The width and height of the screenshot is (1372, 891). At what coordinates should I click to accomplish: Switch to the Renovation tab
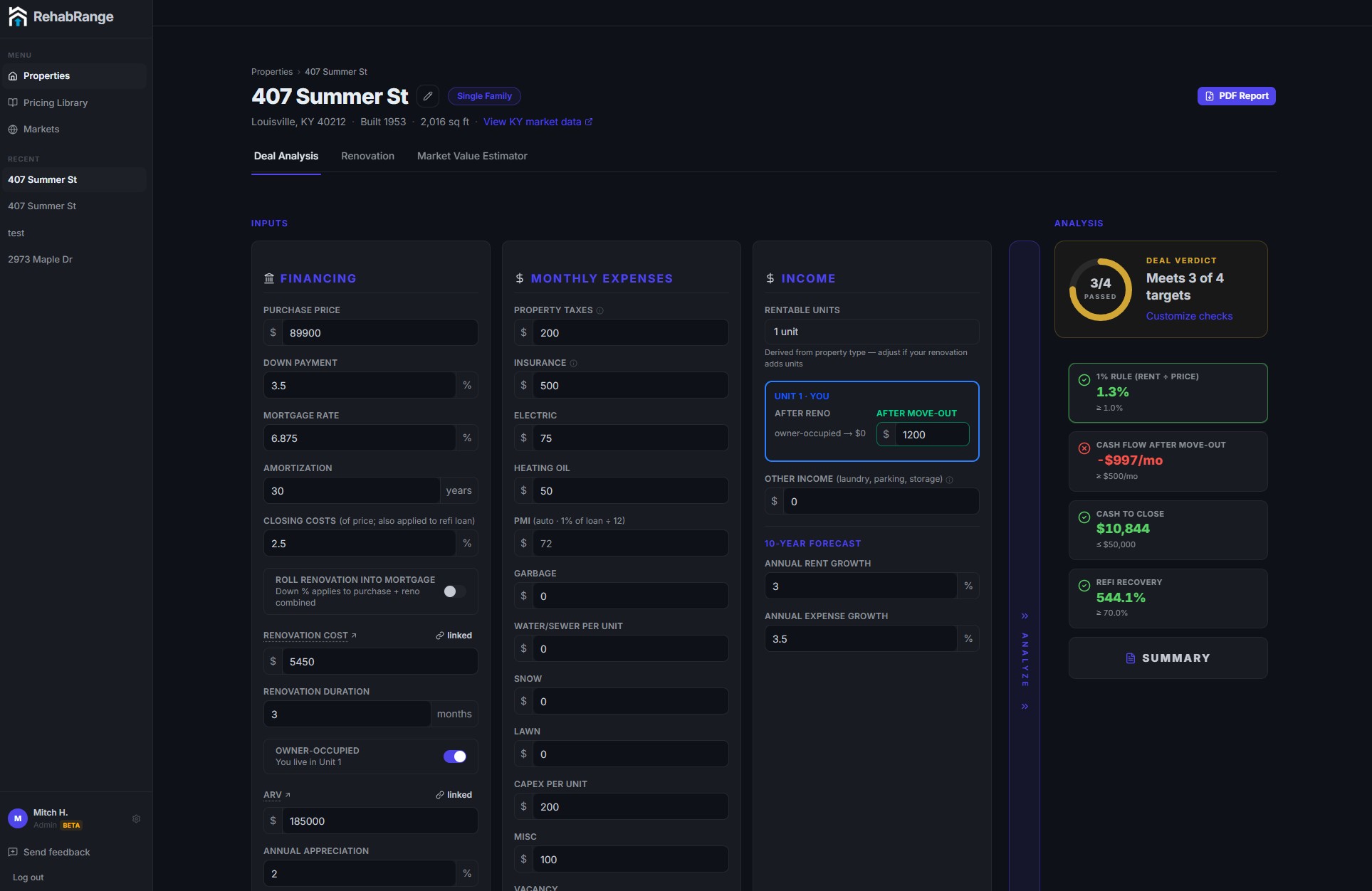point(367,156)
